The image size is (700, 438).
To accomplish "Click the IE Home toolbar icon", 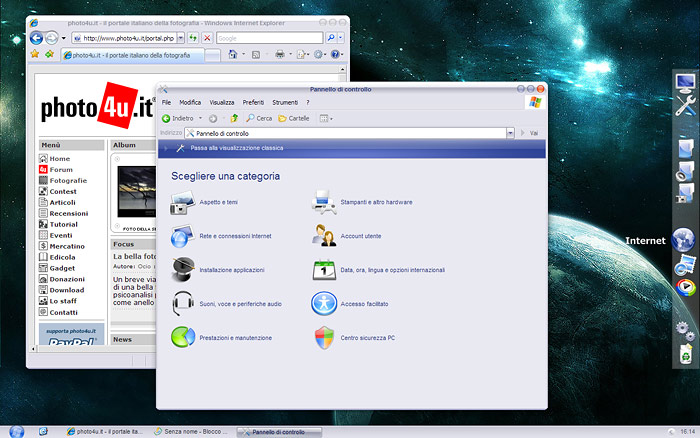I will 233,54.
